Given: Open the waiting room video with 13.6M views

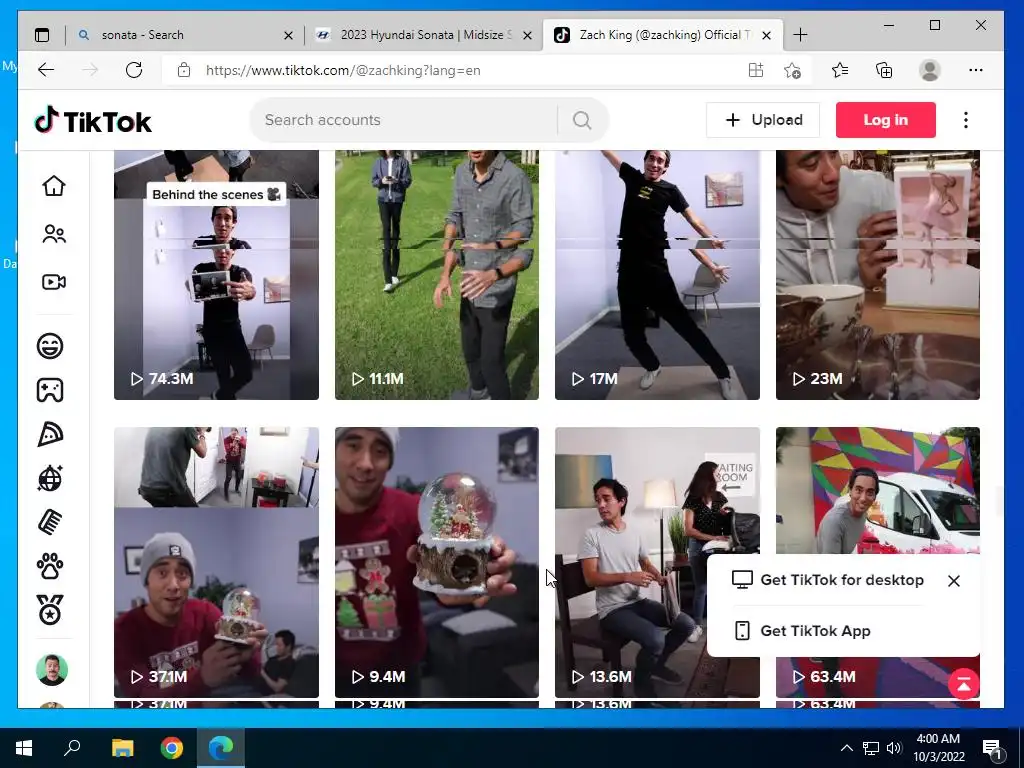Looking at the screenshot, I should coord(657,562).
